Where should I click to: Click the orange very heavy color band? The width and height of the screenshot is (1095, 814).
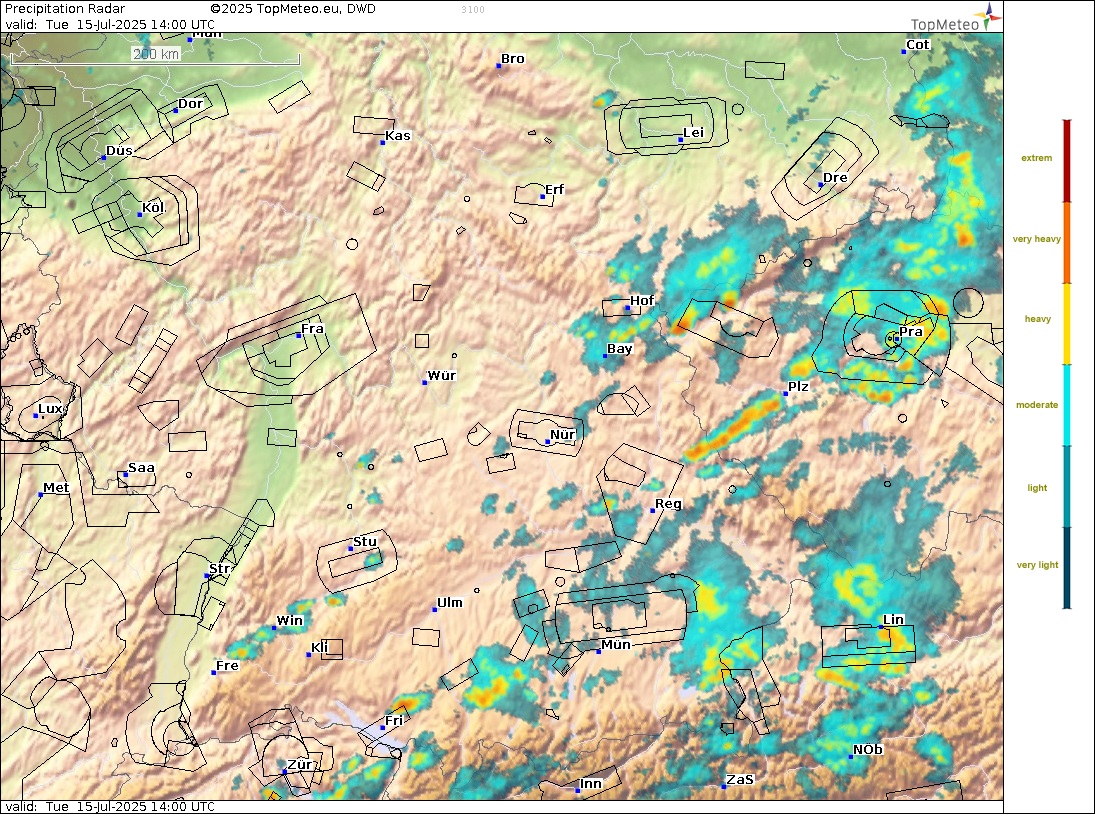(1066, 243)
